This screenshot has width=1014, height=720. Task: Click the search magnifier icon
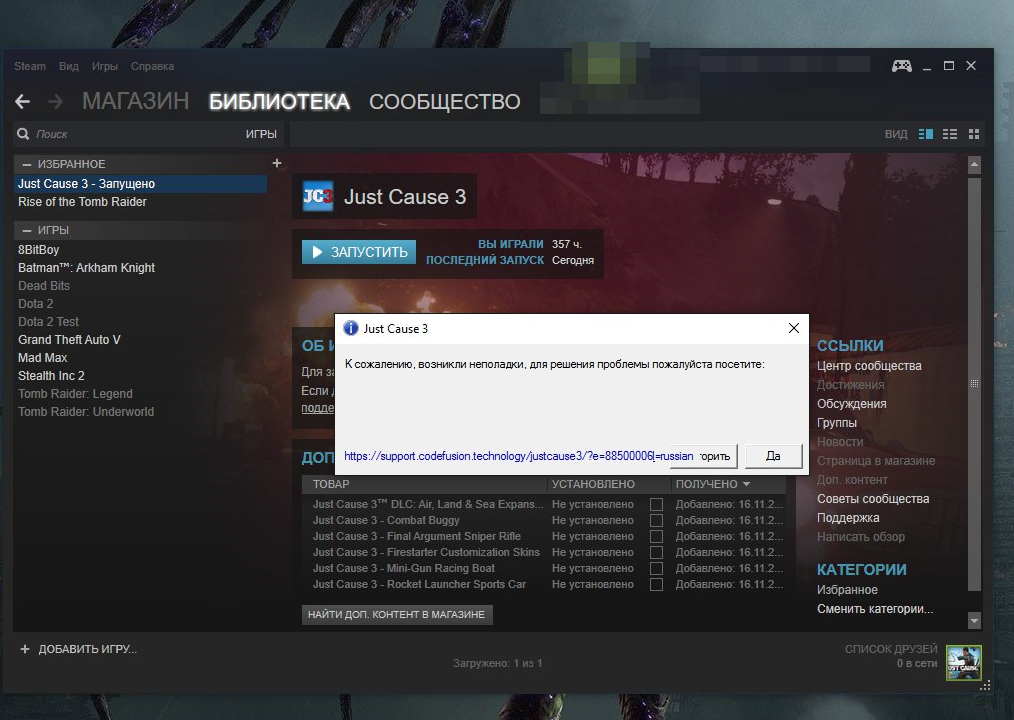pyautogui.click(x=23, y=134)
